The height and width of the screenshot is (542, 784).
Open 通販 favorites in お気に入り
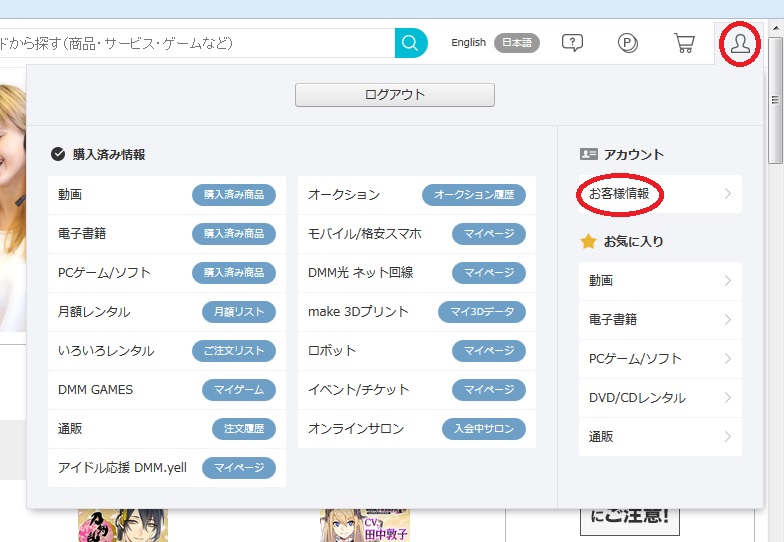(x=660, y=436)
